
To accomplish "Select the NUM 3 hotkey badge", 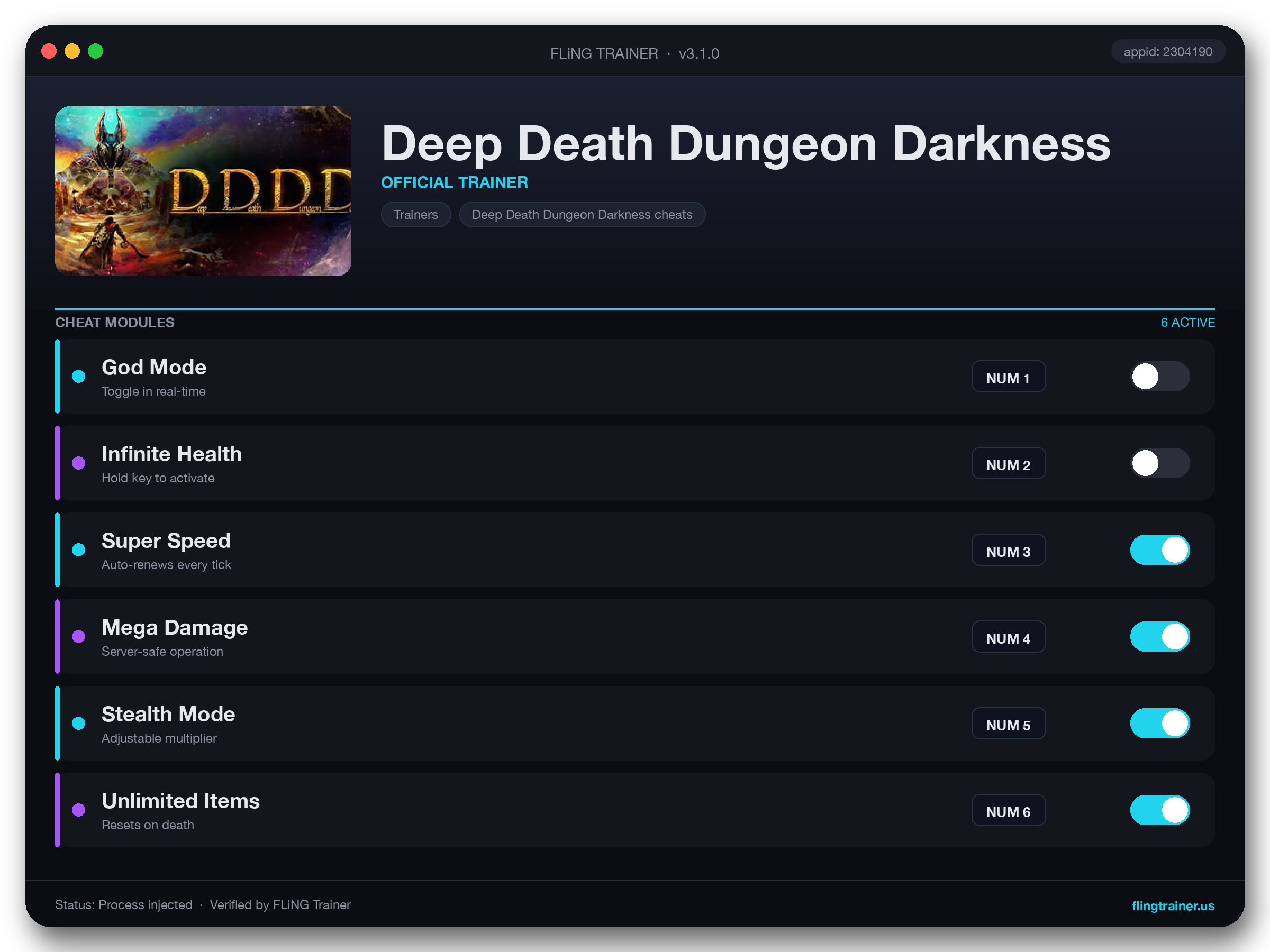I will click(1008, 551).
